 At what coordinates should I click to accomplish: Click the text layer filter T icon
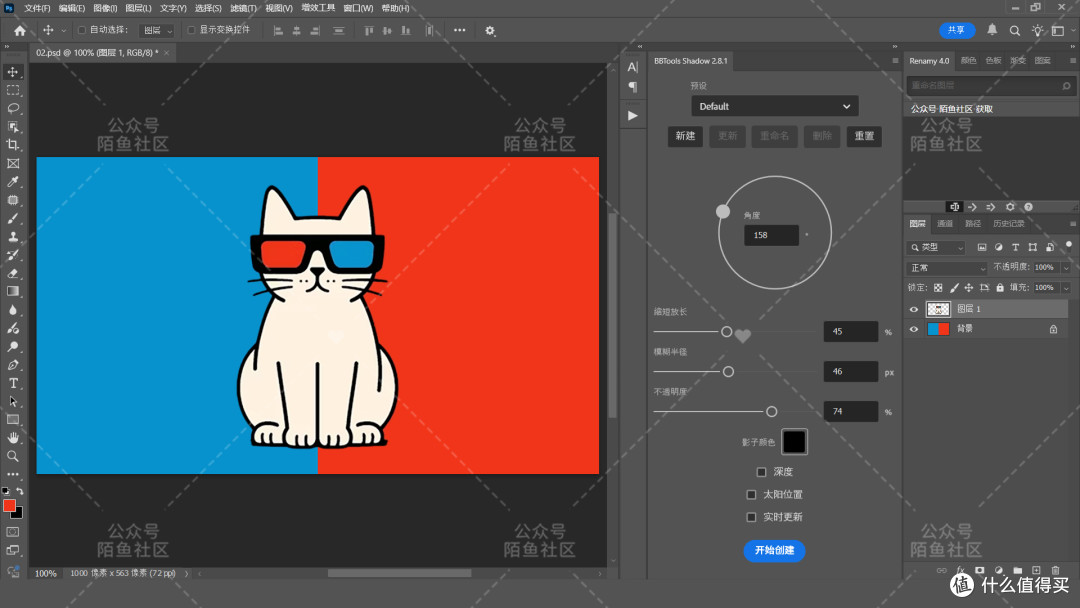1015,247
